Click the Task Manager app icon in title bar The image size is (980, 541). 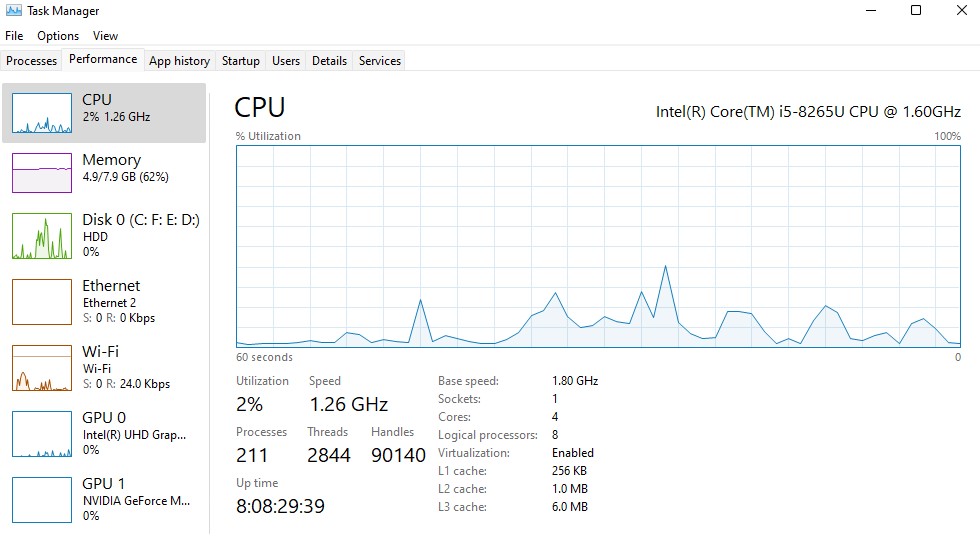point(13,11)
